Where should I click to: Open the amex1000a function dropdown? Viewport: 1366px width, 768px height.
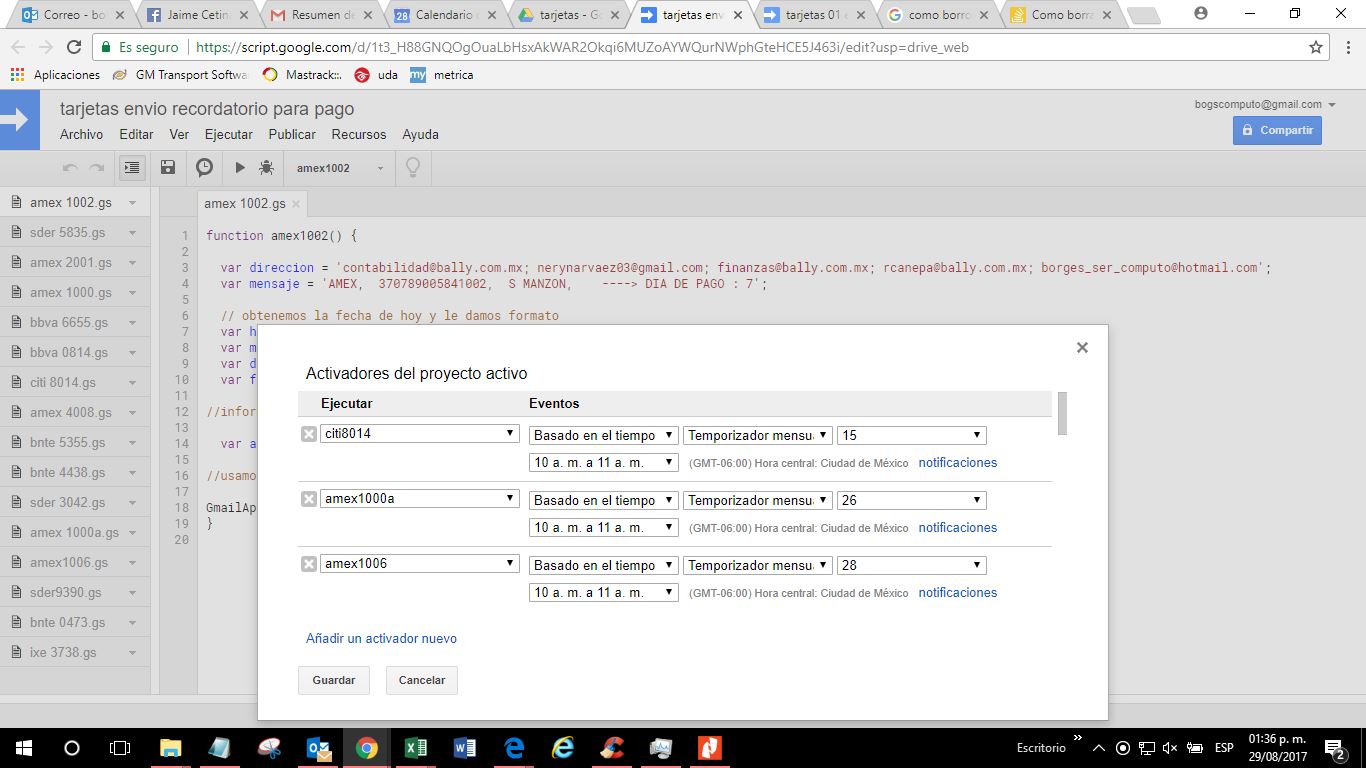[420, 499]
